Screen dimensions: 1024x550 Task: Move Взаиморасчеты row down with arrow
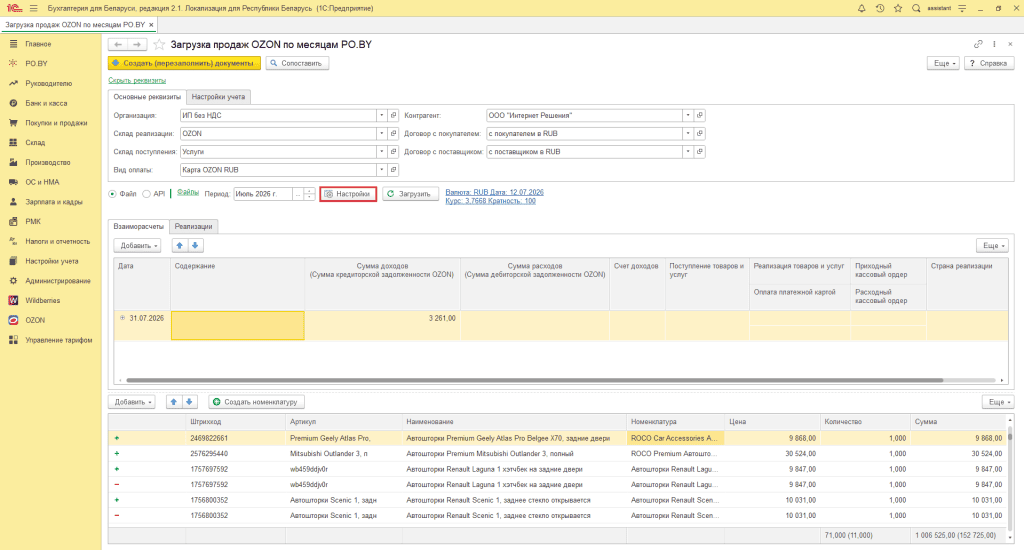point(195,246)
